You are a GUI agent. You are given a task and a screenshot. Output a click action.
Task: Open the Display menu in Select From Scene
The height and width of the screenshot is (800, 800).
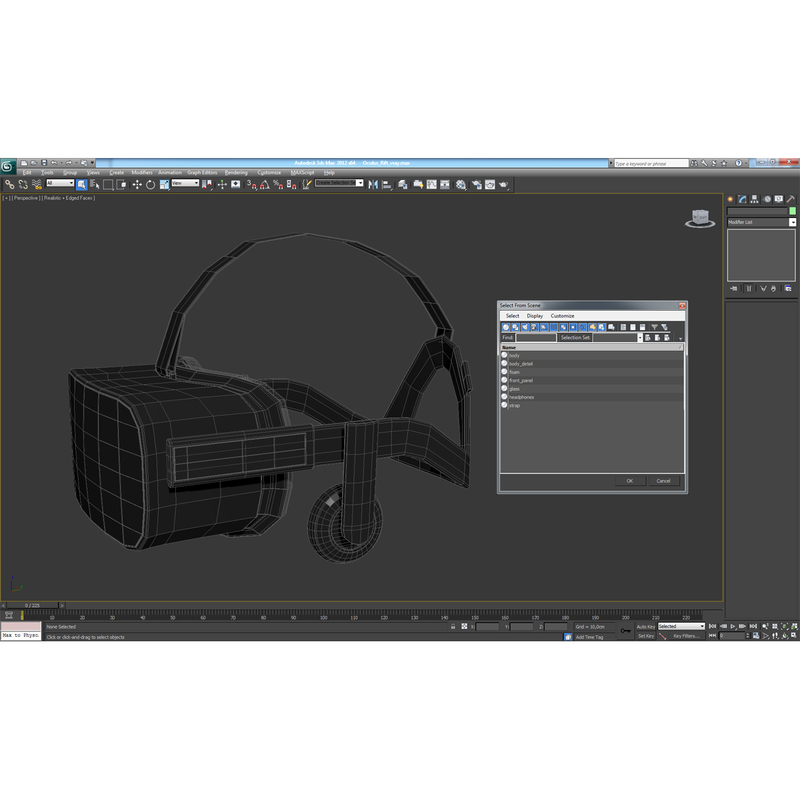tap(534, 315)
